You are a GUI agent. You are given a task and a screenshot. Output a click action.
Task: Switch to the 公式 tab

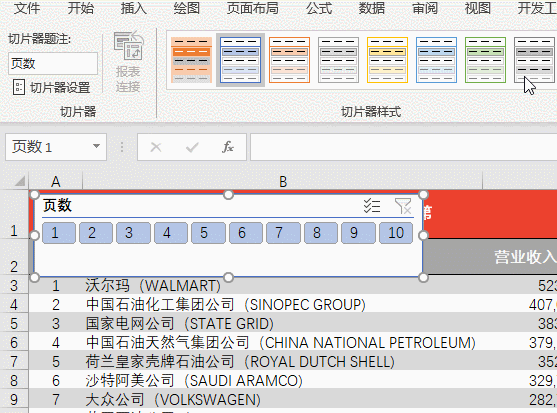click(x=319, y=8)
